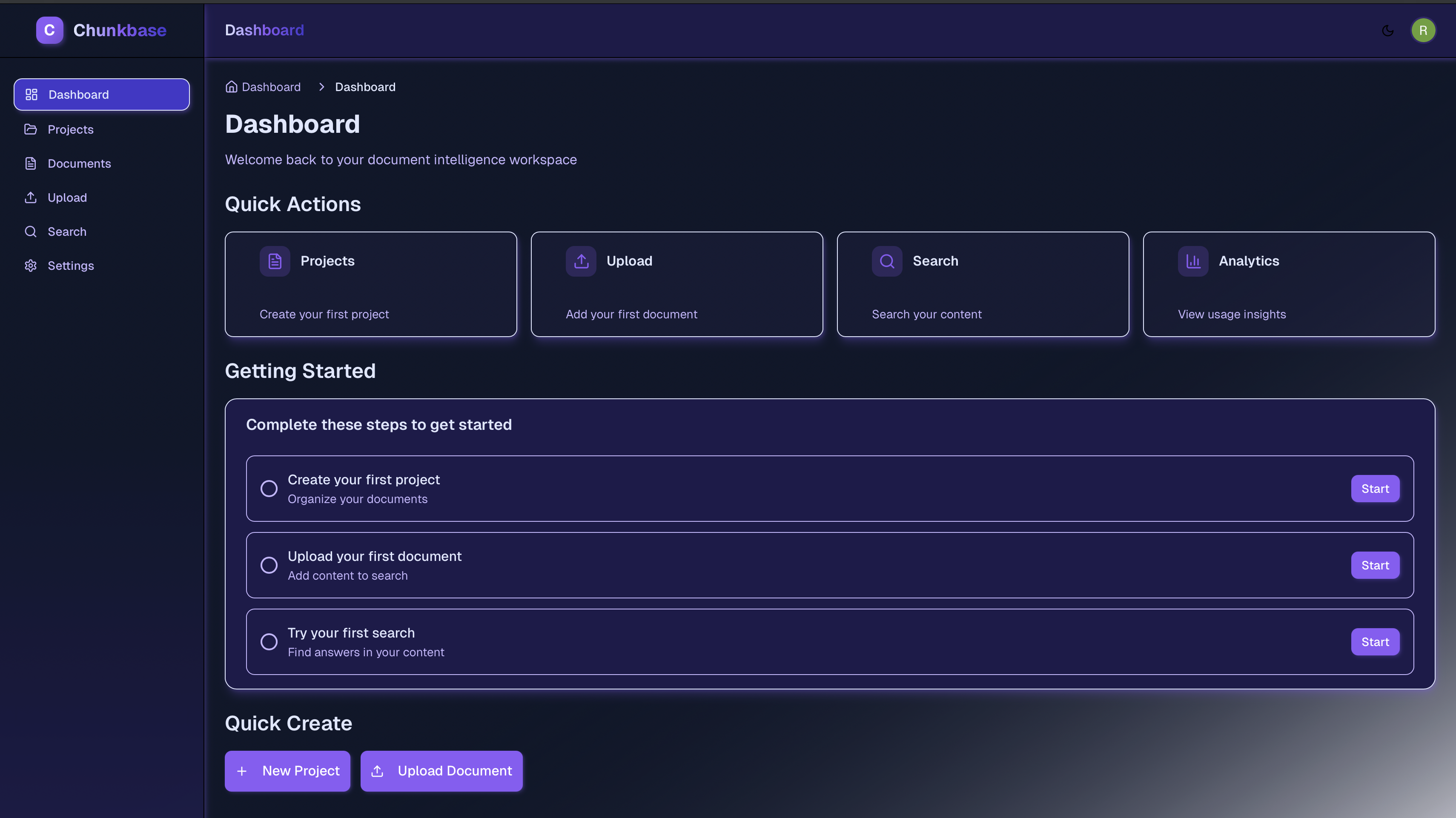The height and width of the screenshot is (818, 1456).
Task: Select the 'Search your content' quick action card
Action: click(x=983, y=284)
